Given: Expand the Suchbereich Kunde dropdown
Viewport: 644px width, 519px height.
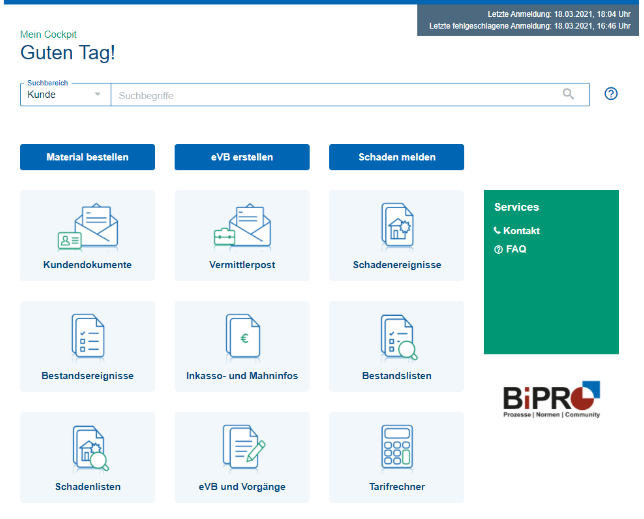Looking at the screenshot, I should tap(65, 94).
